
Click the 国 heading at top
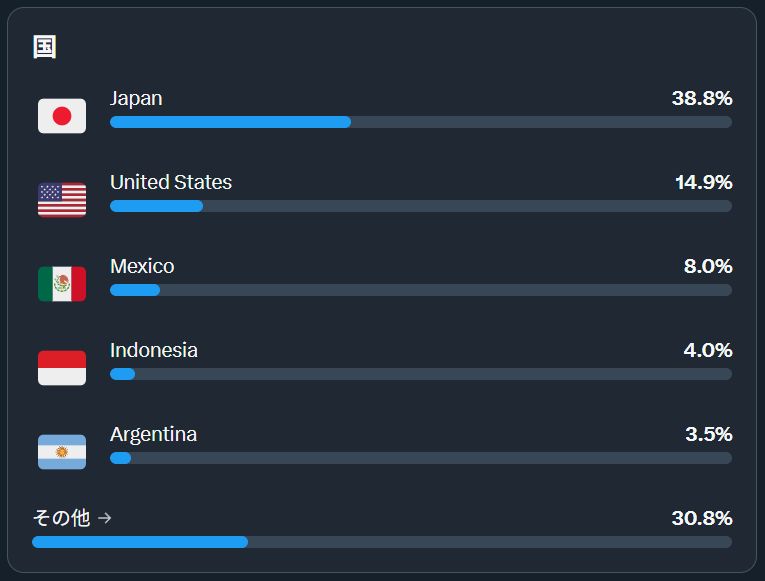45,47
